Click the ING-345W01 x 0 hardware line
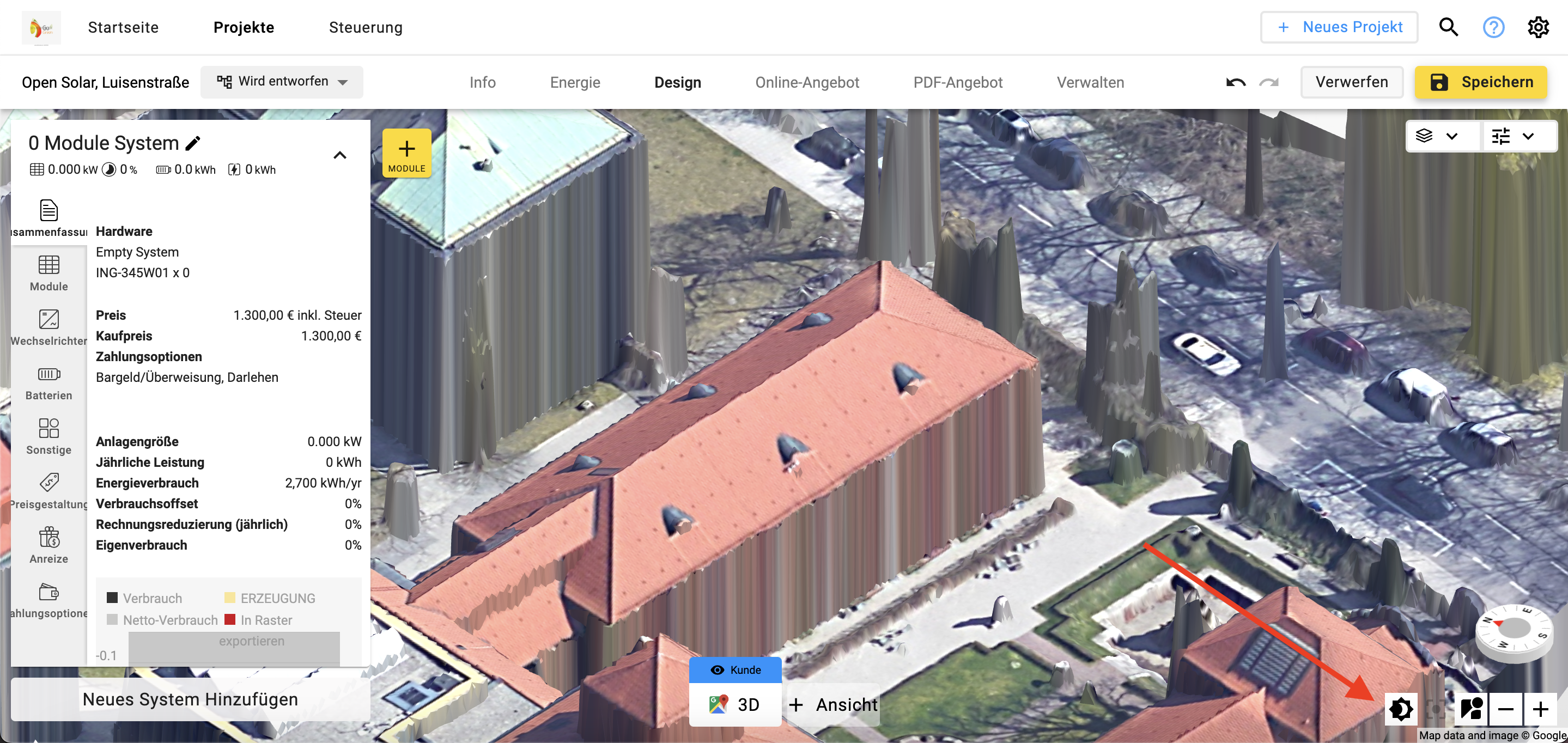This screenshot has height=743, width=1568. [142, 272]
